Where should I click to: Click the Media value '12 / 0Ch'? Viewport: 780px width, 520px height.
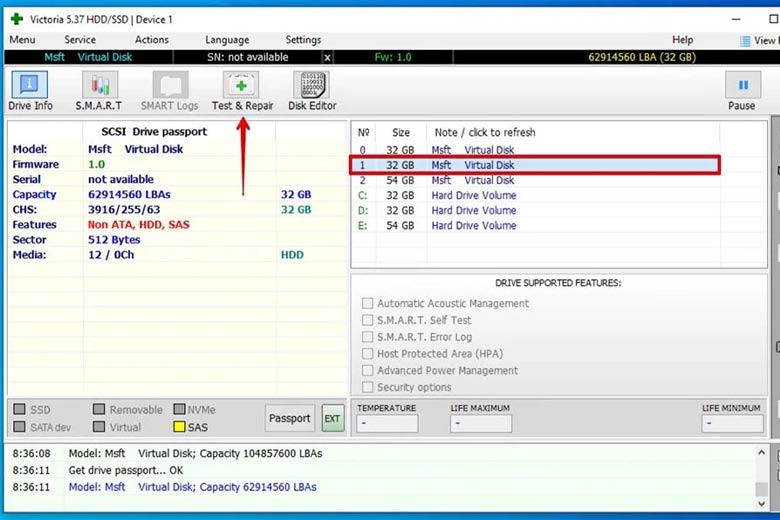[x=111, y=255]
